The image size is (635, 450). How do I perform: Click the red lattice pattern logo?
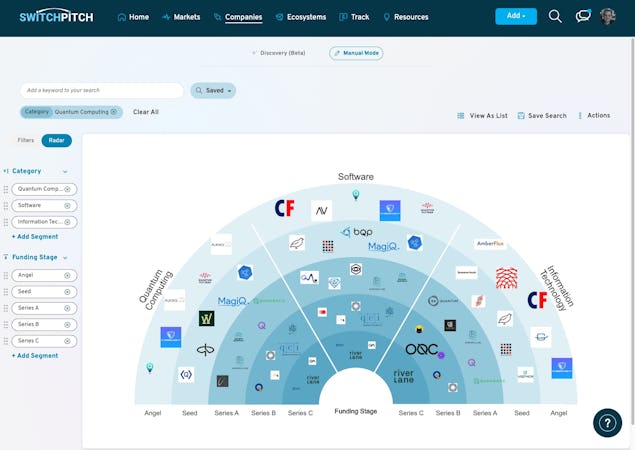click(x=507, y=278)
